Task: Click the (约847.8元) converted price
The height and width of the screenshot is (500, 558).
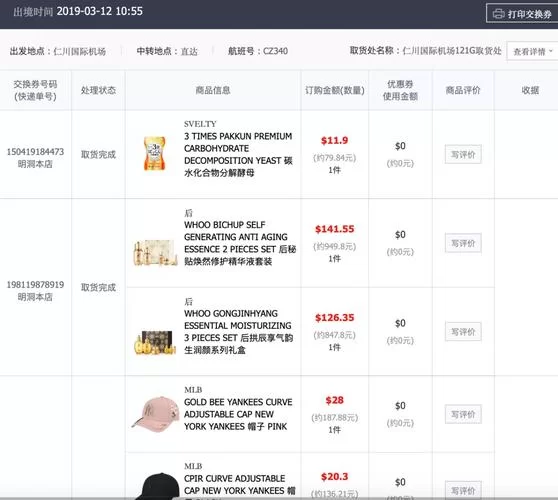Action: pos(335,335)
